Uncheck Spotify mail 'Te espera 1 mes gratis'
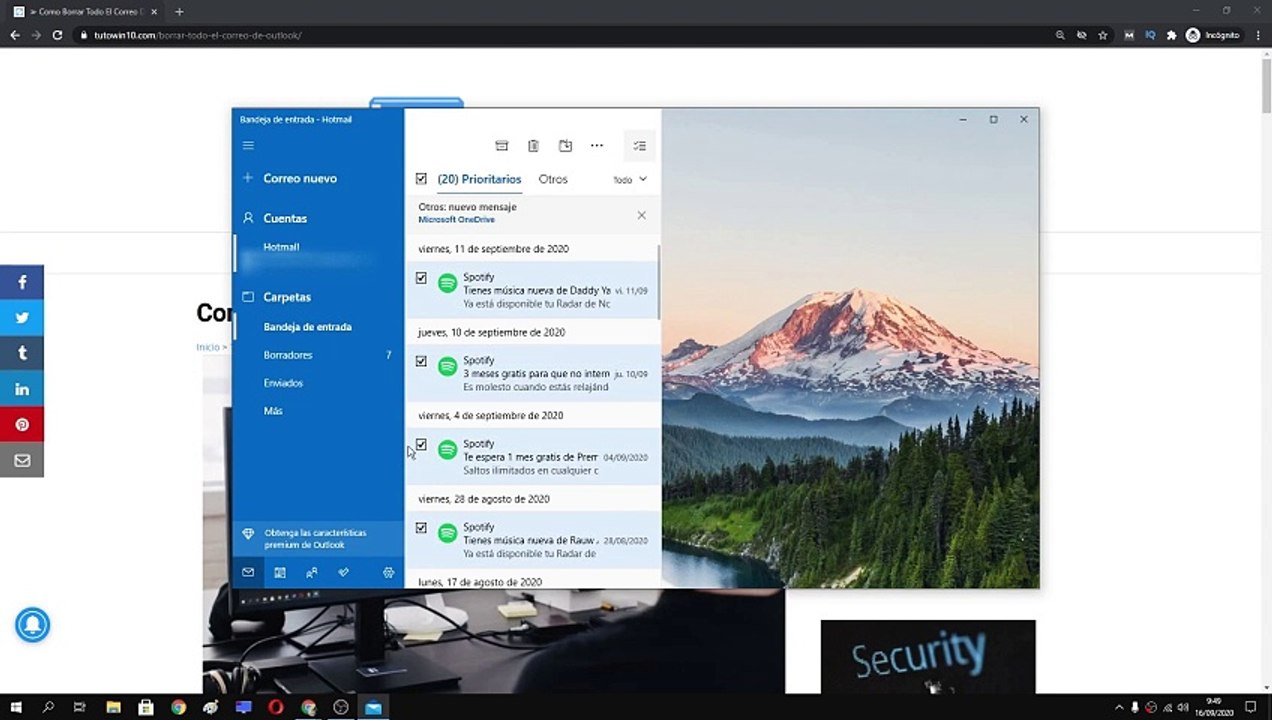The image size is (1272, 720). pyautogui.click(x=421, y=444)
